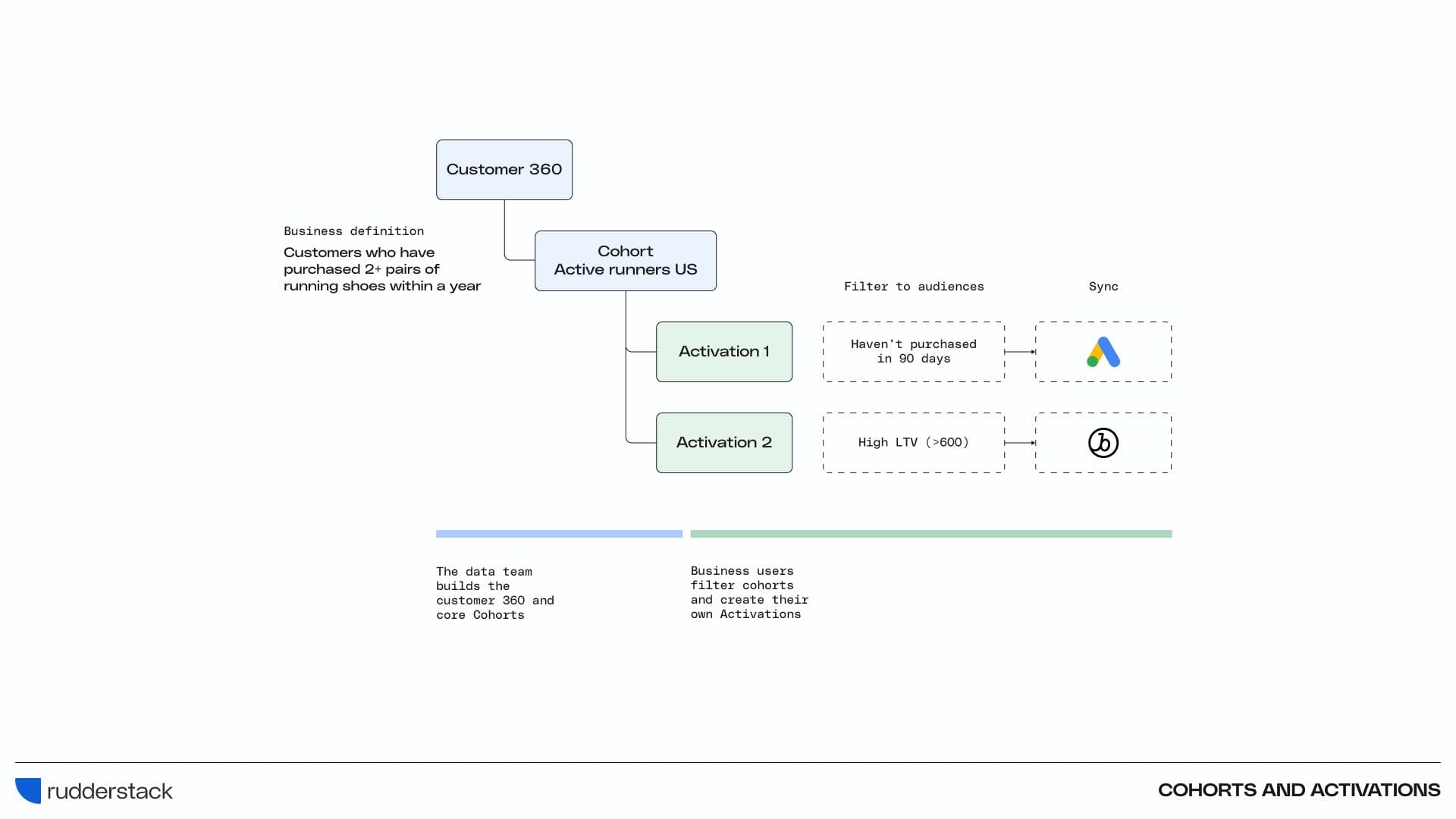Click the data team builds caption

pos(494,593)
